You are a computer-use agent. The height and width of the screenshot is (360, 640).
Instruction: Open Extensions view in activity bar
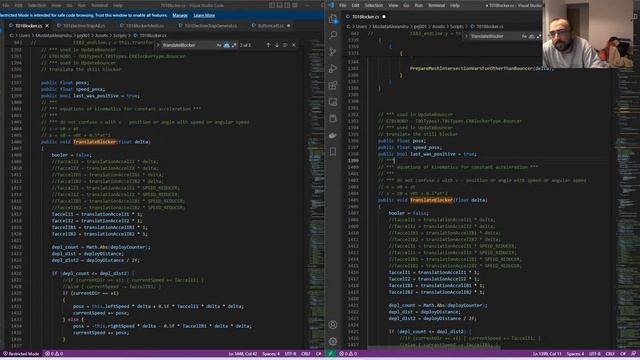point(333,85)
